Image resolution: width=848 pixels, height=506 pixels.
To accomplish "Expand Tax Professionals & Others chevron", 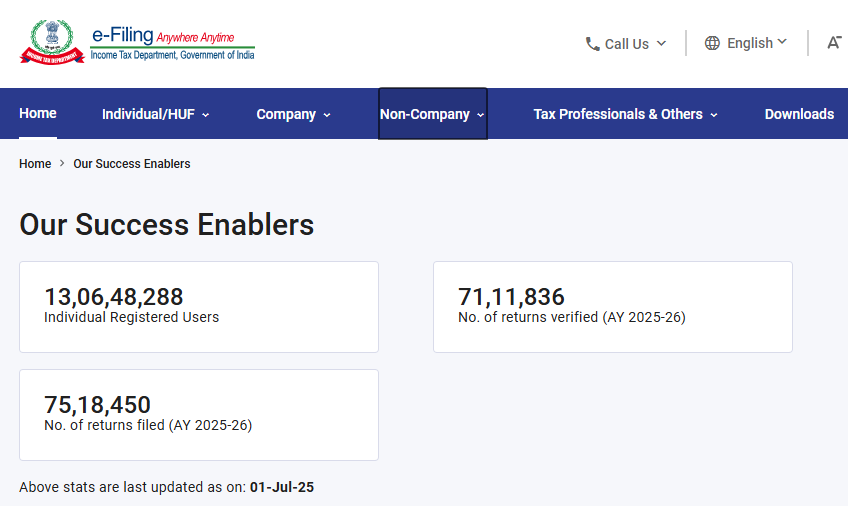I will 714,115.
